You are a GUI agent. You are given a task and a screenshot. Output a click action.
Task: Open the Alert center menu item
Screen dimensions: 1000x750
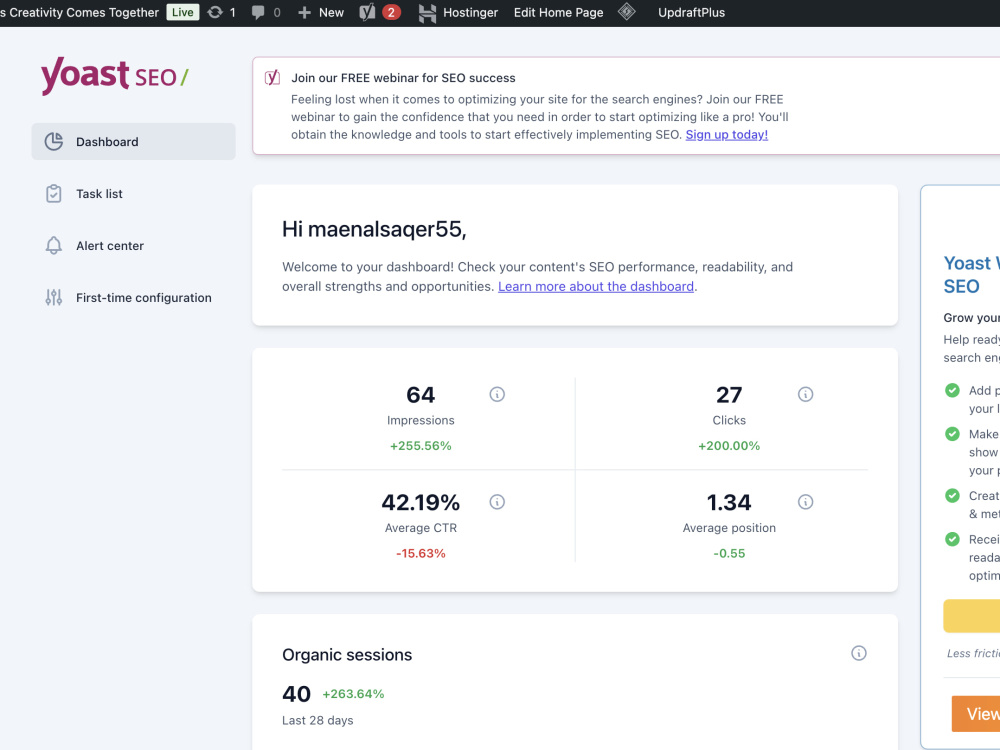(133, 246)
